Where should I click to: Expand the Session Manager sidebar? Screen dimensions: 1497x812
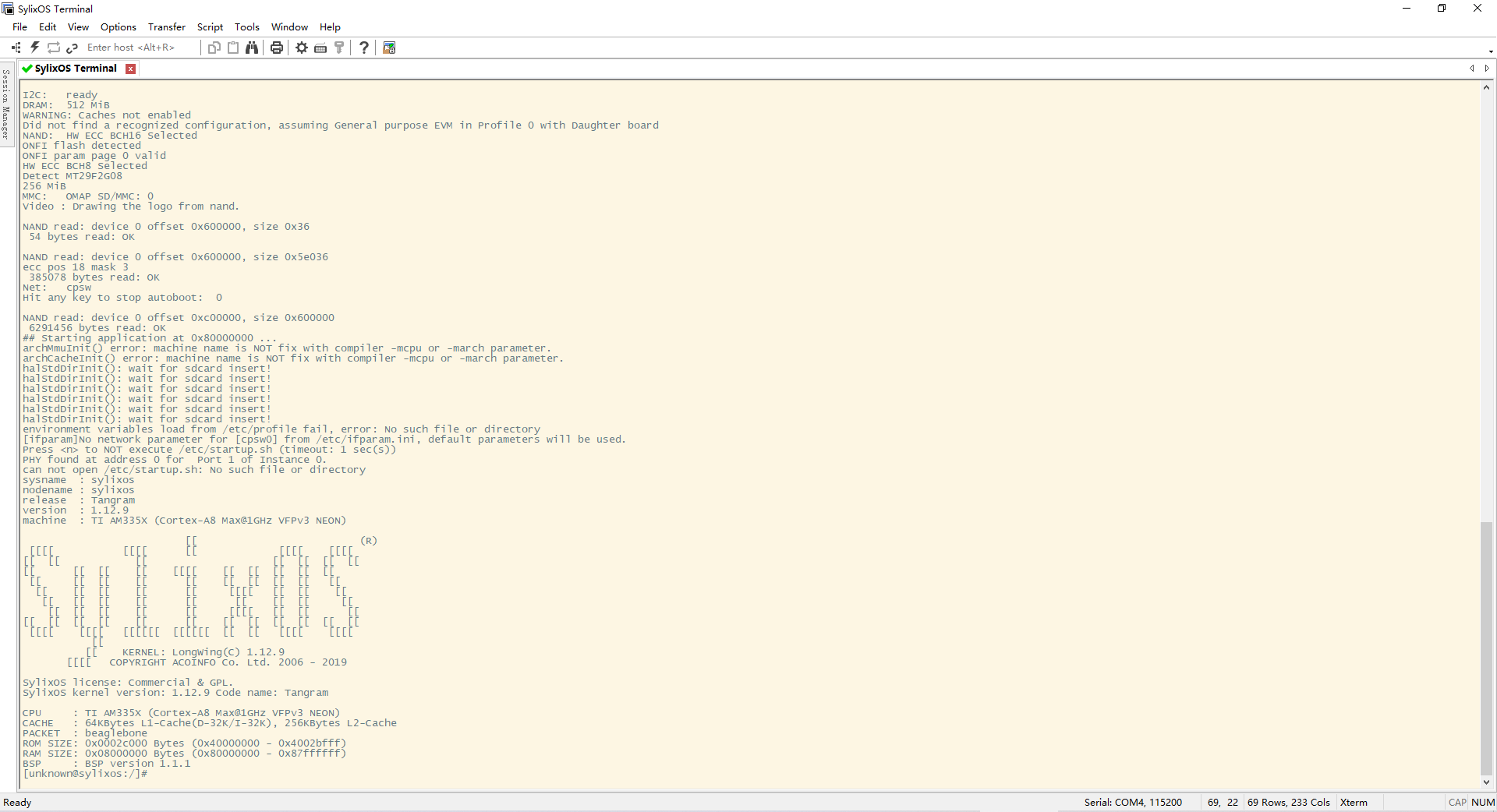click(x=6, y=109)
